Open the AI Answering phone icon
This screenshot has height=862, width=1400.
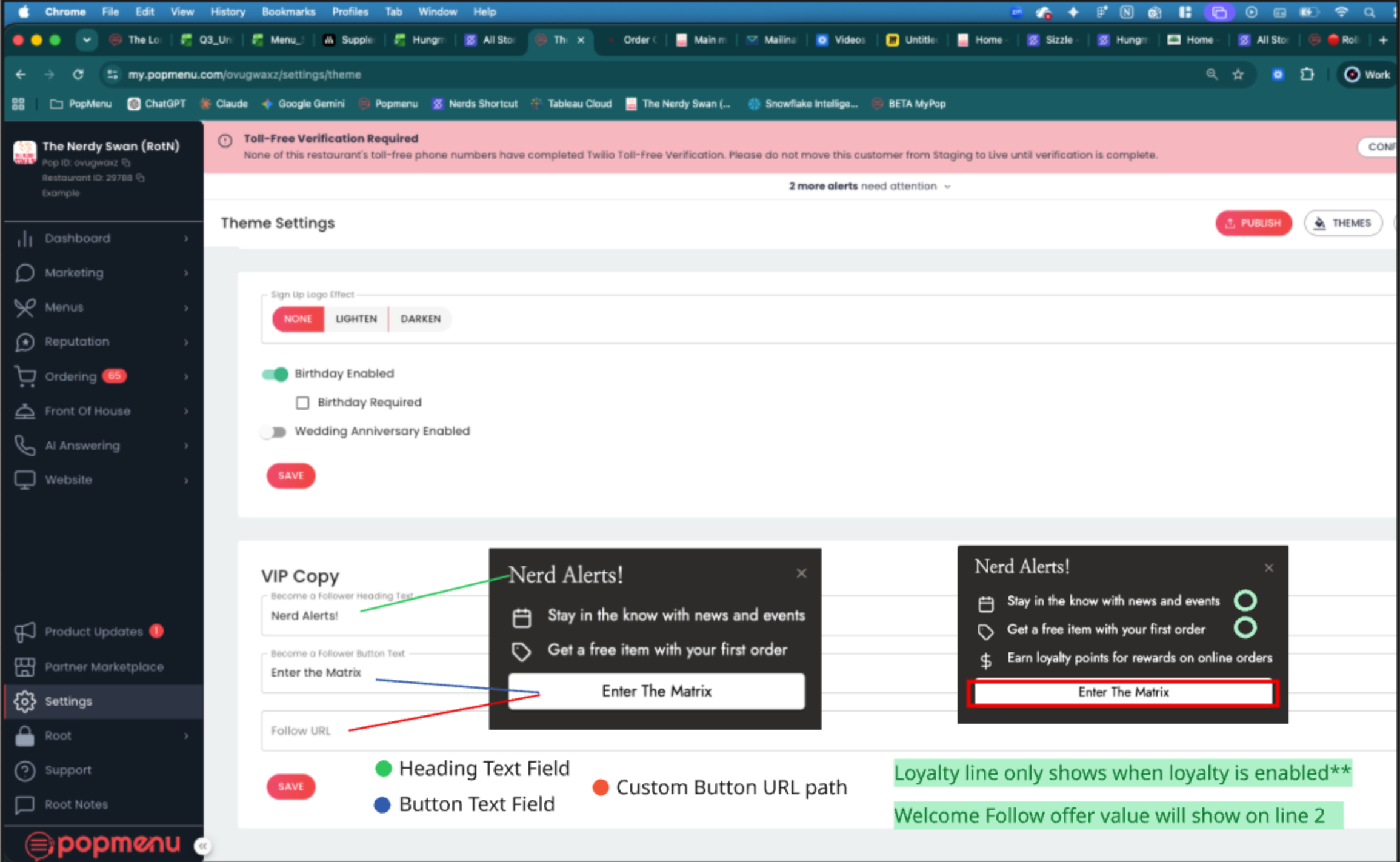click(x=25, y=446)
